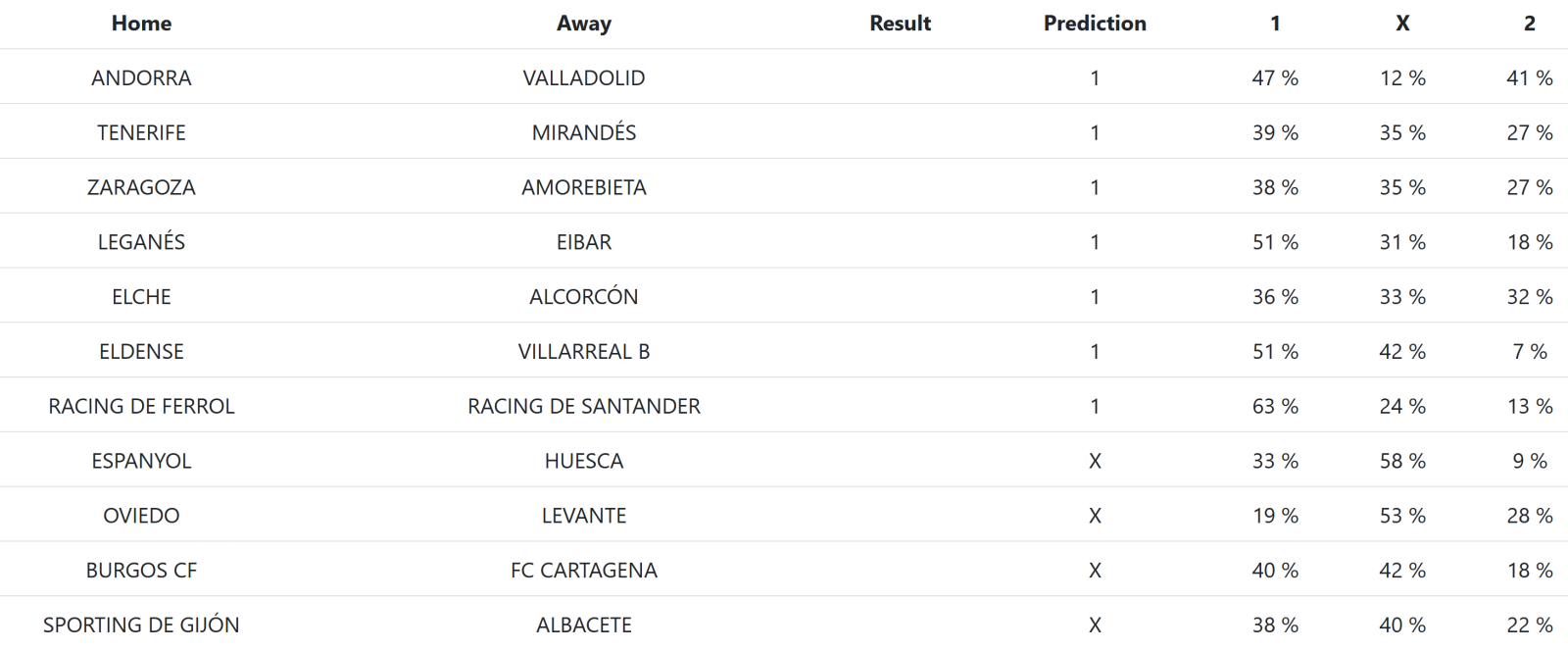1568x650 pixels.
Task: Select the Result column header
Action: click(x=900, y=24)
